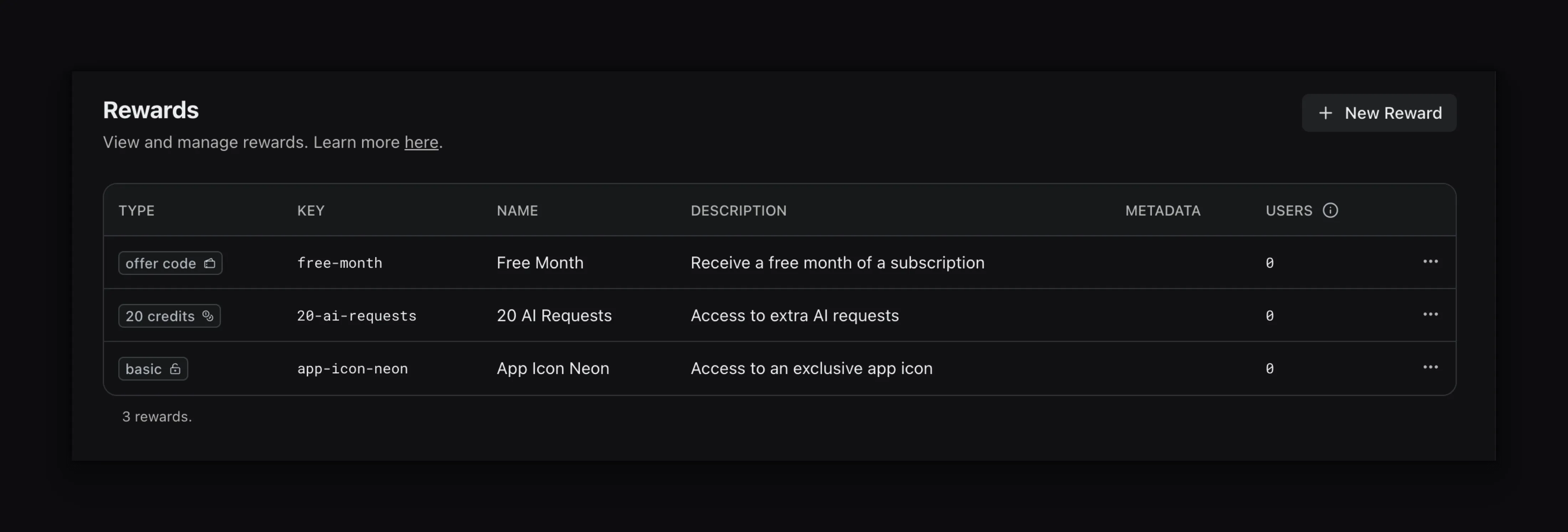Click the KEY column header
This screenshot has width=1568, height=532.
[x=310, y=211]
